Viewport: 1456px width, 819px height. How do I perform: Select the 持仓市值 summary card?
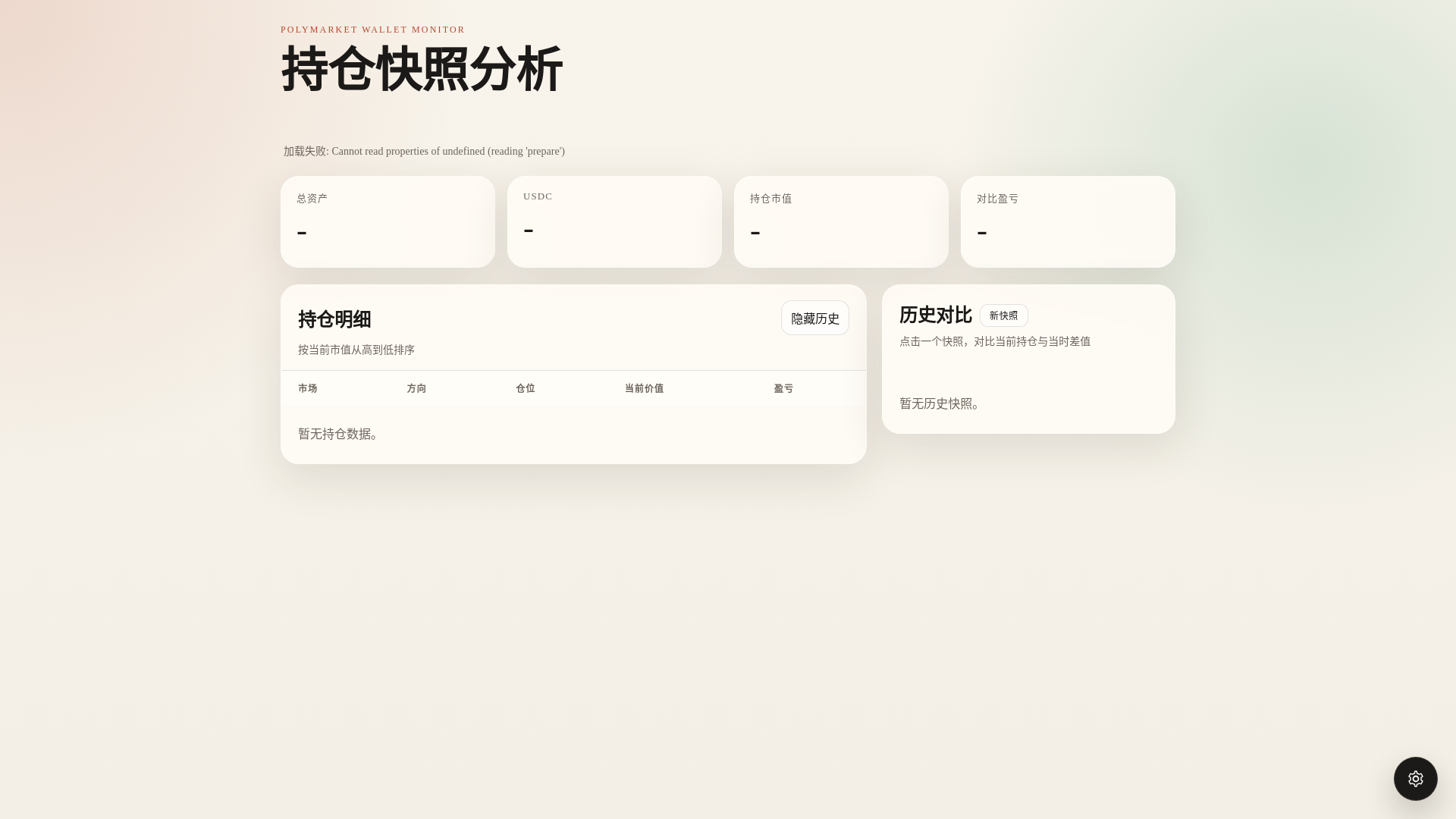point(841,221)
